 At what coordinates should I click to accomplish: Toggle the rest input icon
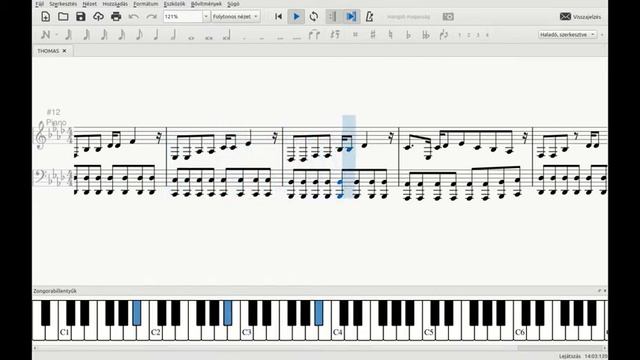335,35
